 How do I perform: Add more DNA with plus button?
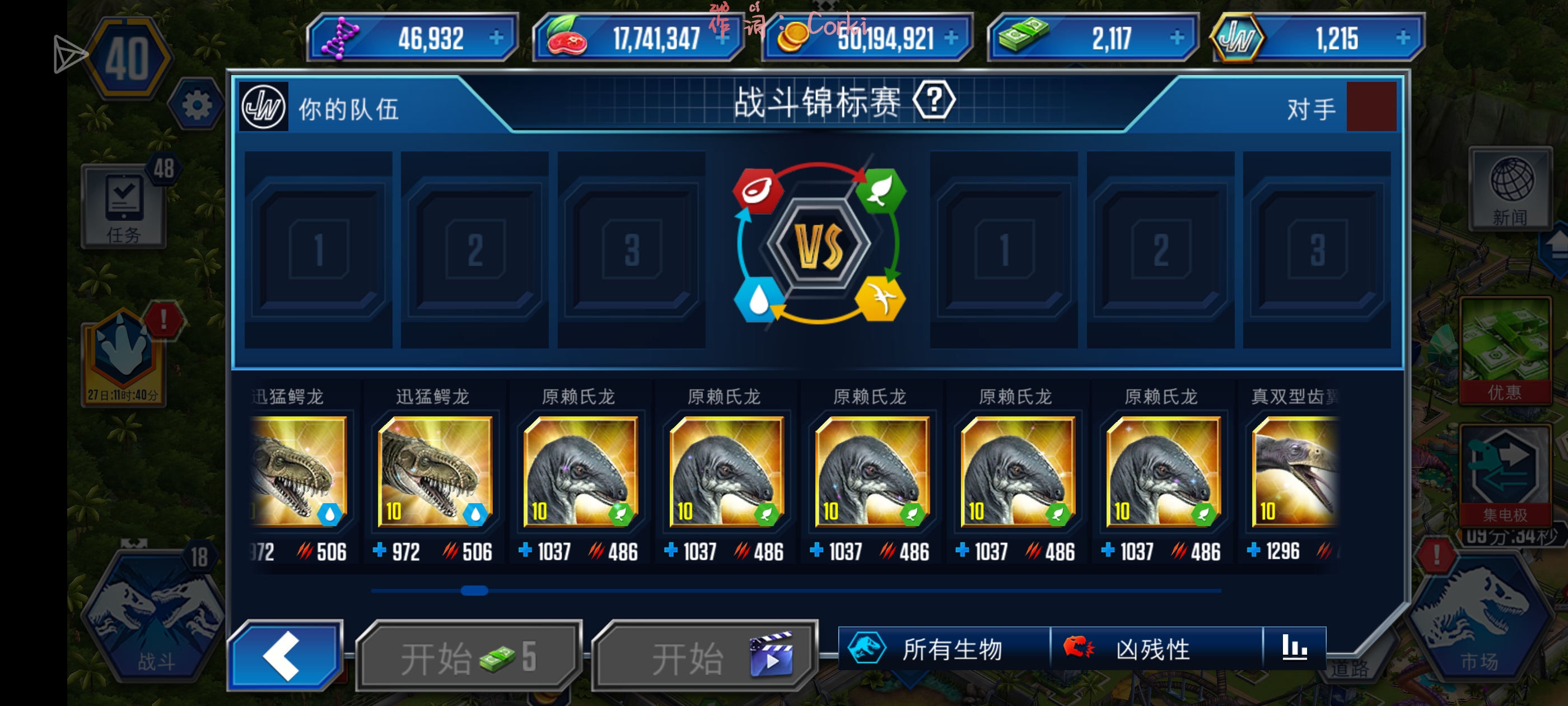(496, 38)
